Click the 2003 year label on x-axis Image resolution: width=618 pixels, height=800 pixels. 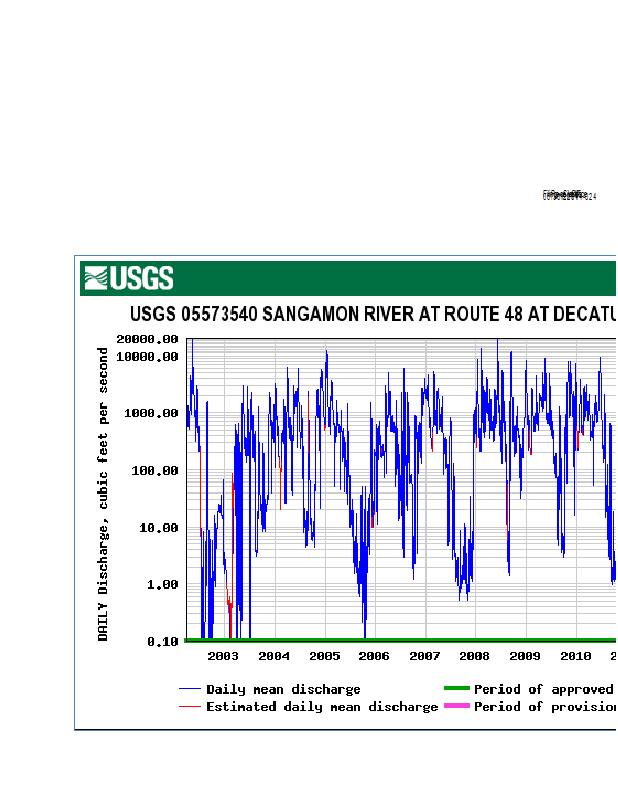(x=223, y=656)
